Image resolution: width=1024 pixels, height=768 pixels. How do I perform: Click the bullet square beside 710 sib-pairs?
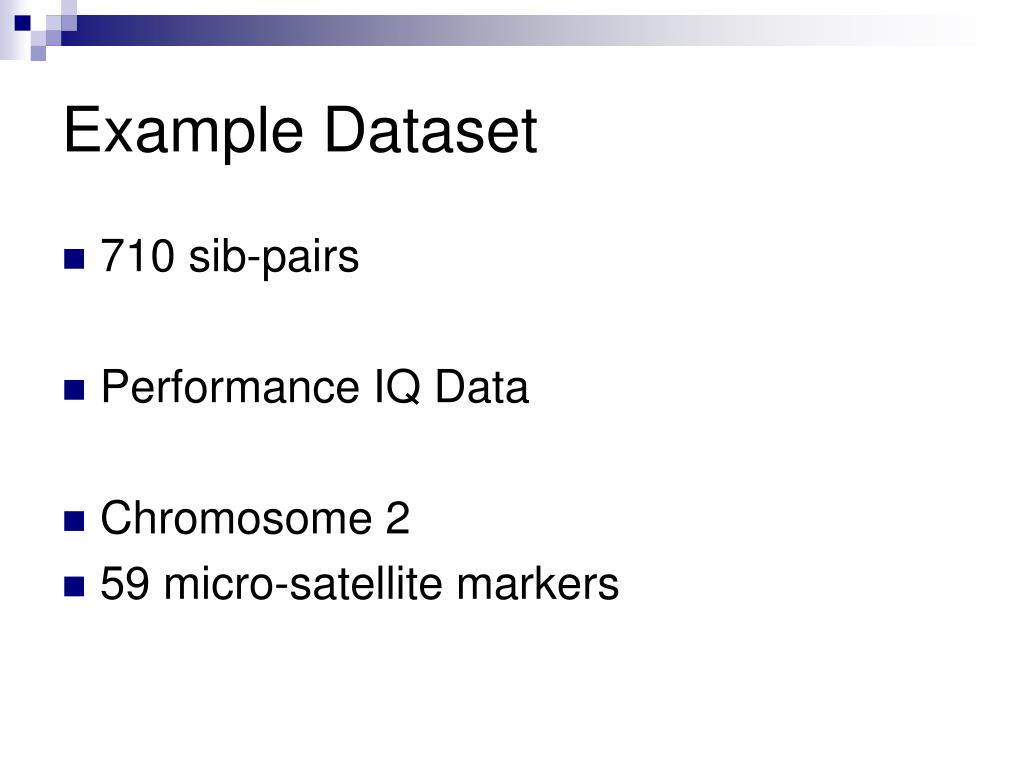point(74,259)
